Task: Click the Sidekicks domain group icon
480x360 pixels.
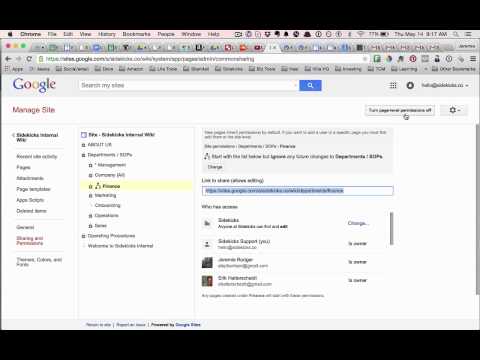Action: [x=207, y=223]
